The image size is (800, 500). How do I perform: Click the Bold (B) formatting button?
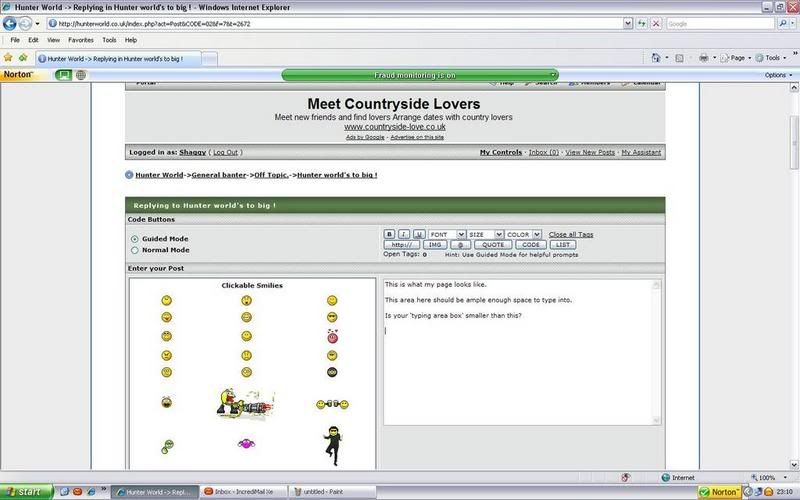pyautogui.click(x=390, y=234)
